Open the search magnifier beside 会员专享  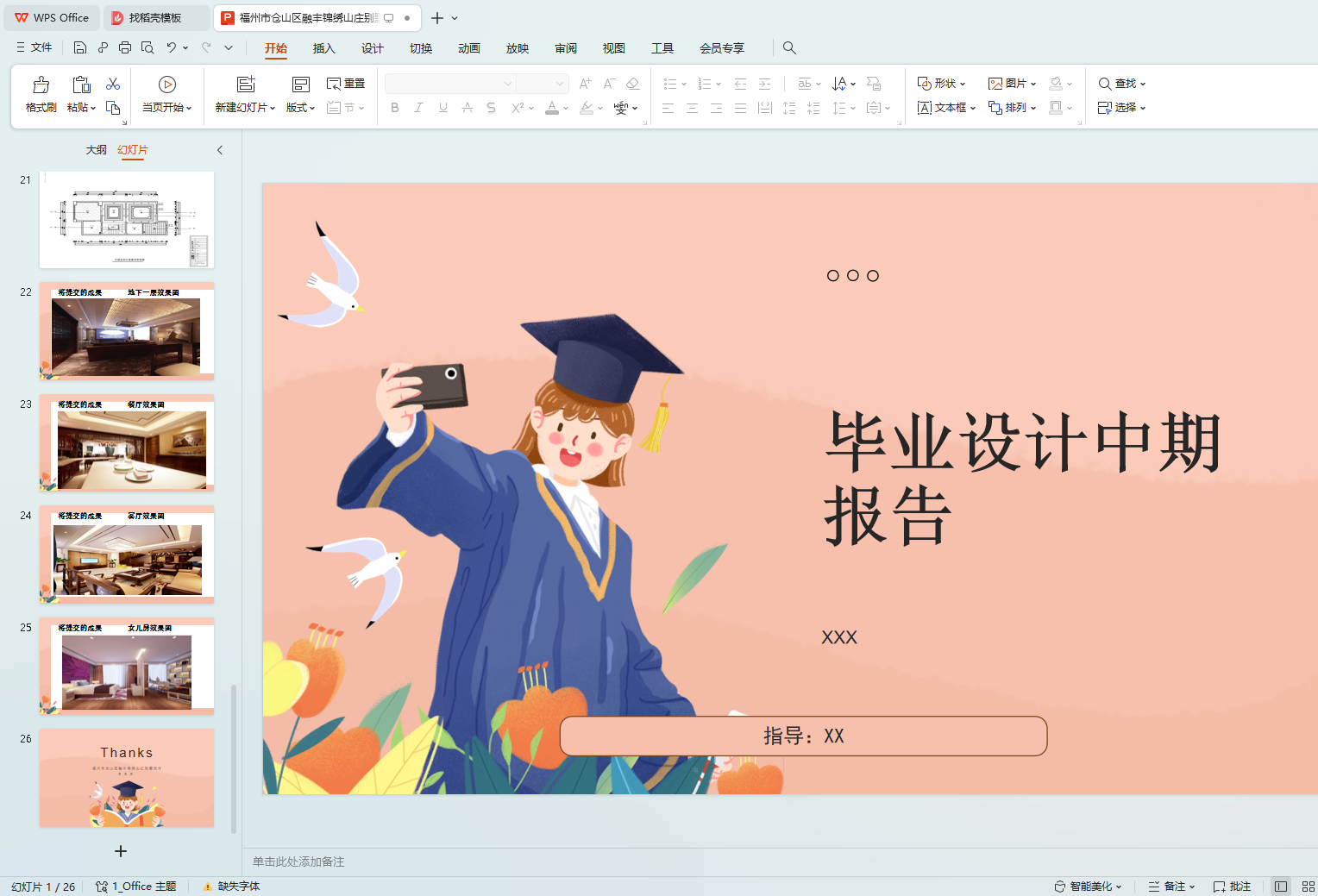pyautogui.click(x=789, y=48)
